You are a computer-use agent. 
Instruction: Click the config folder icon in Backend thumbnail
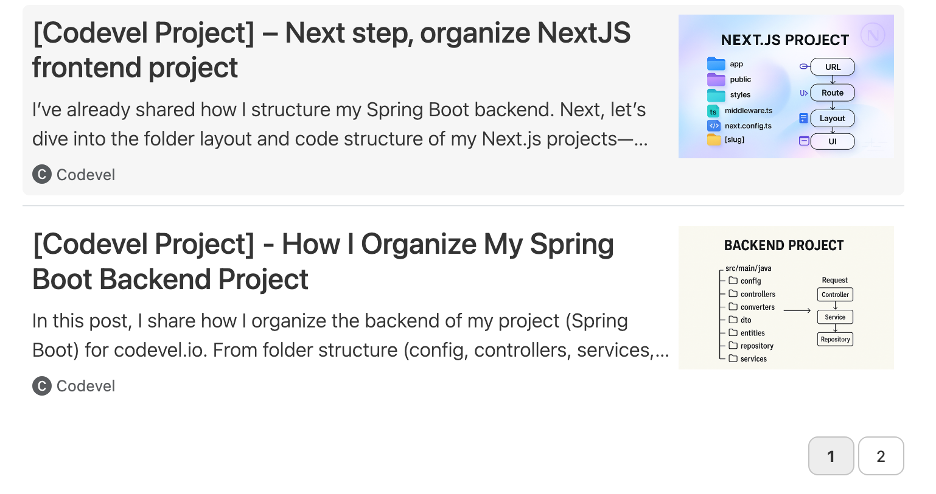[x=733, y=281]
